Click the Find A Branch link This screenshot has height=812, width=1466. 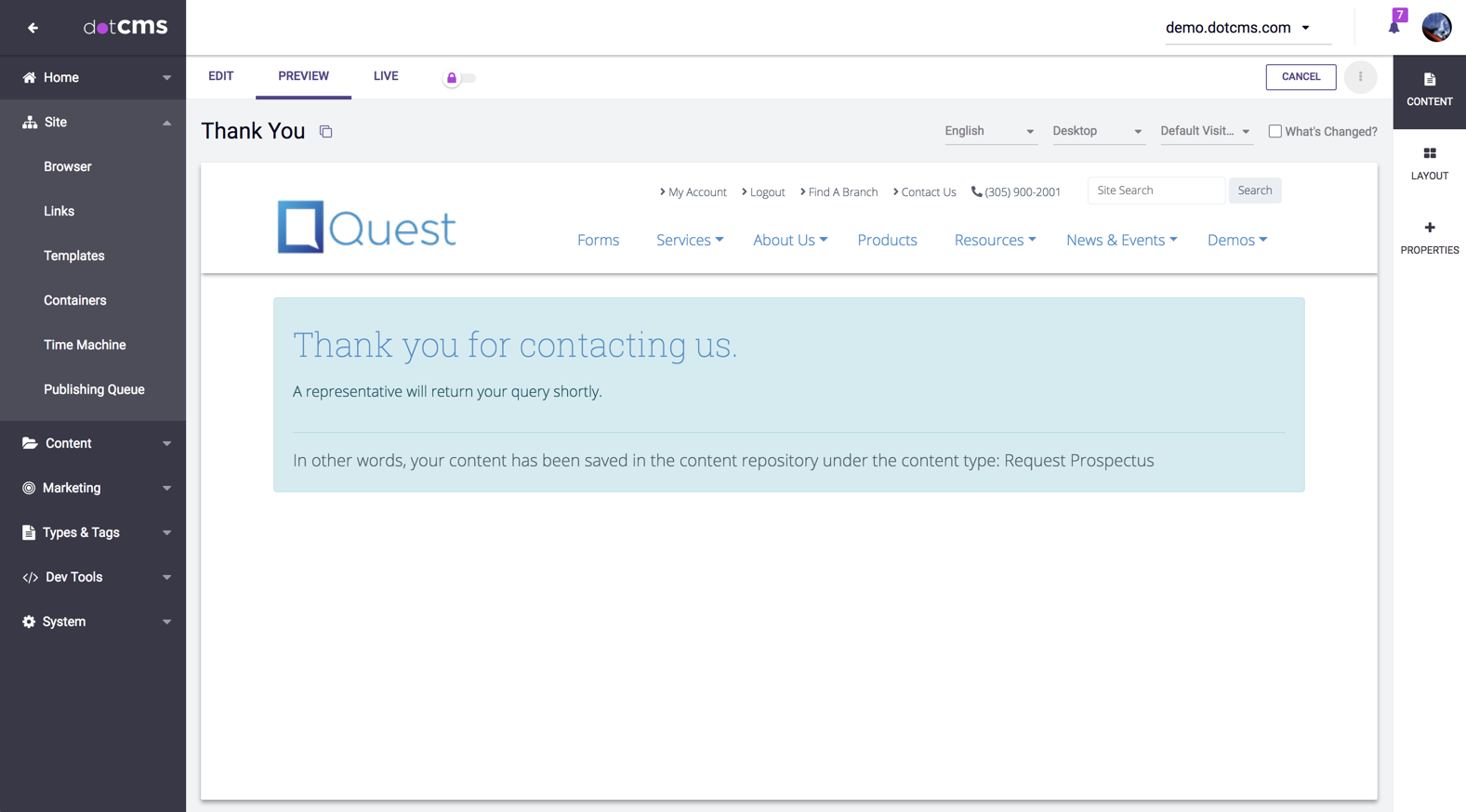point(842,192)
